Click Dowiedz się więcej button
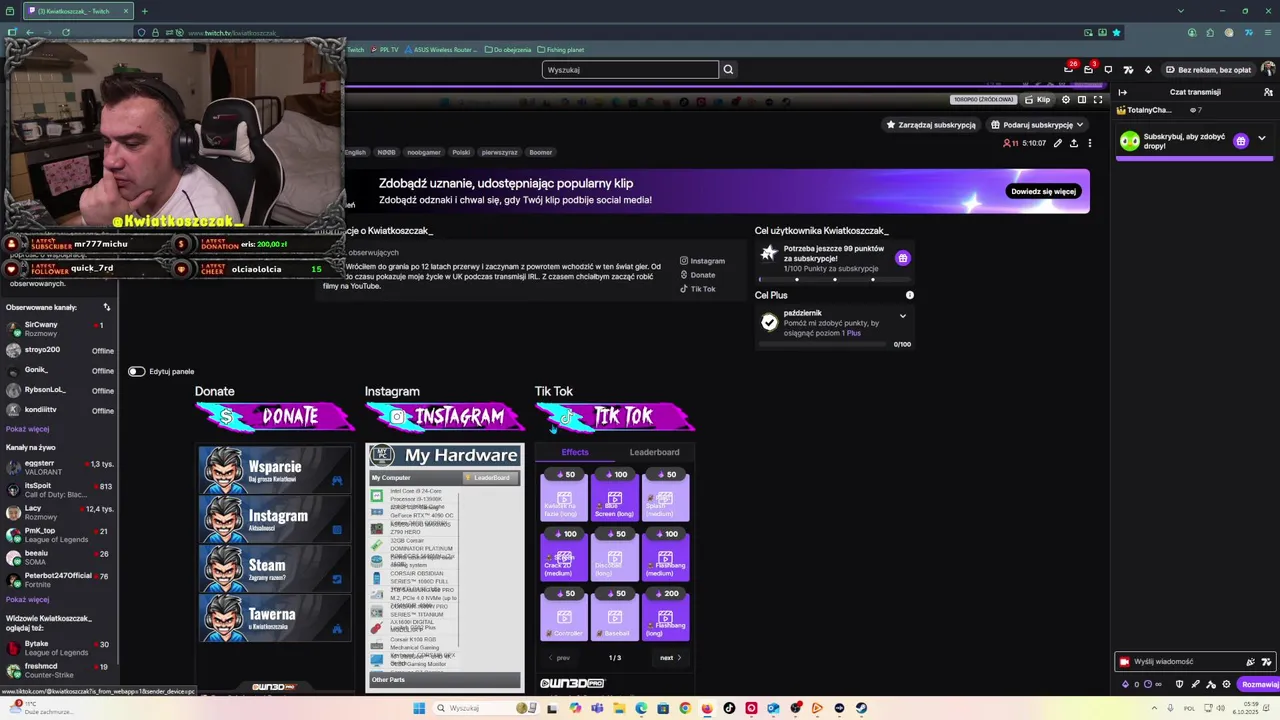1280x720 pixels. pos(1043,191)
